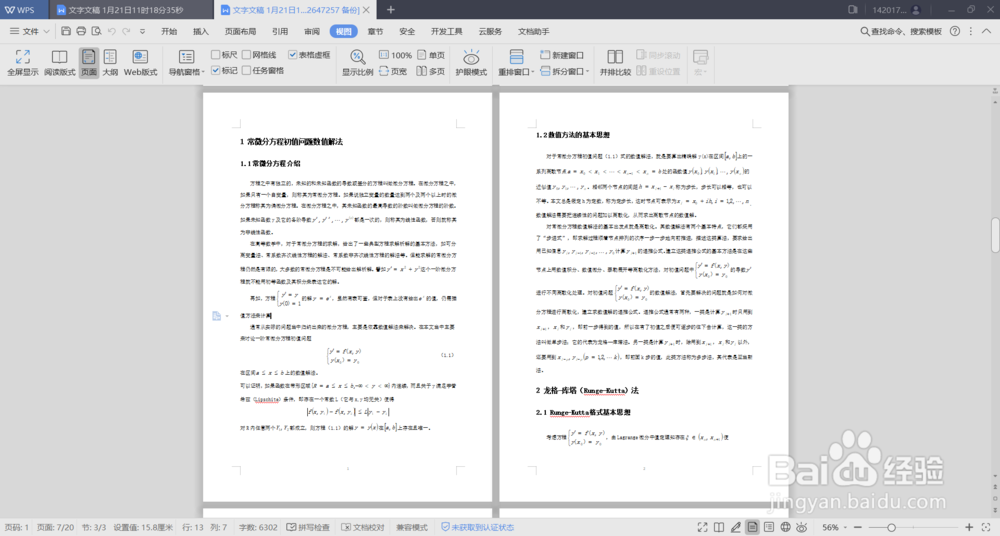This screenshot has height=536, width=1000.
Task: Click the zoom in plus button
Action: (x=969, y=527)
